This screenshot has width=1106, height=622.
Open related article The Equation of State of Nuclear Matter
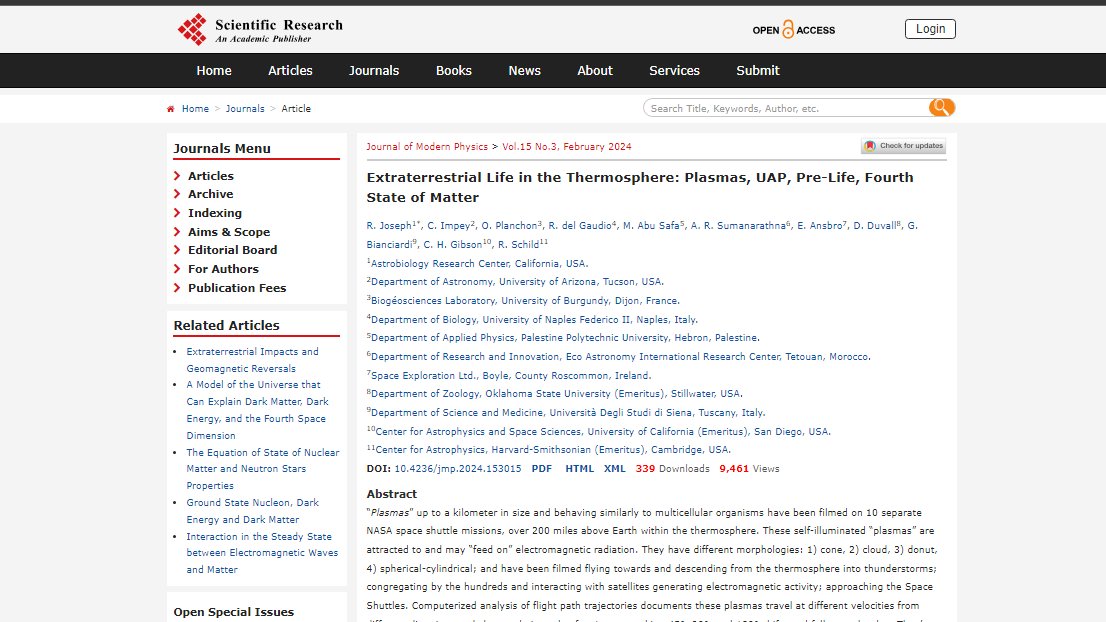click(262, 469)
